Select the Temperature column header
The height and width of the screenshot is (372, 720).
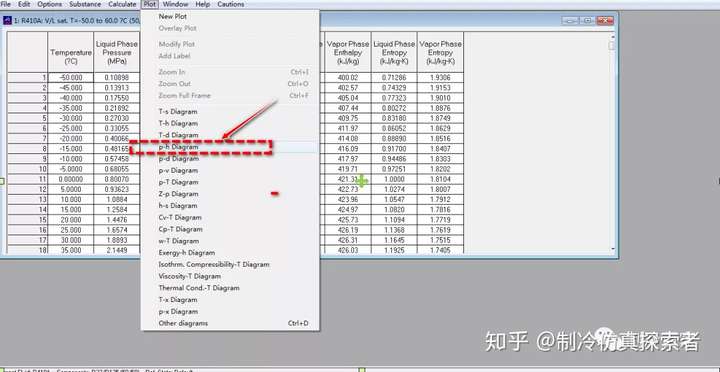coord(71,52)
